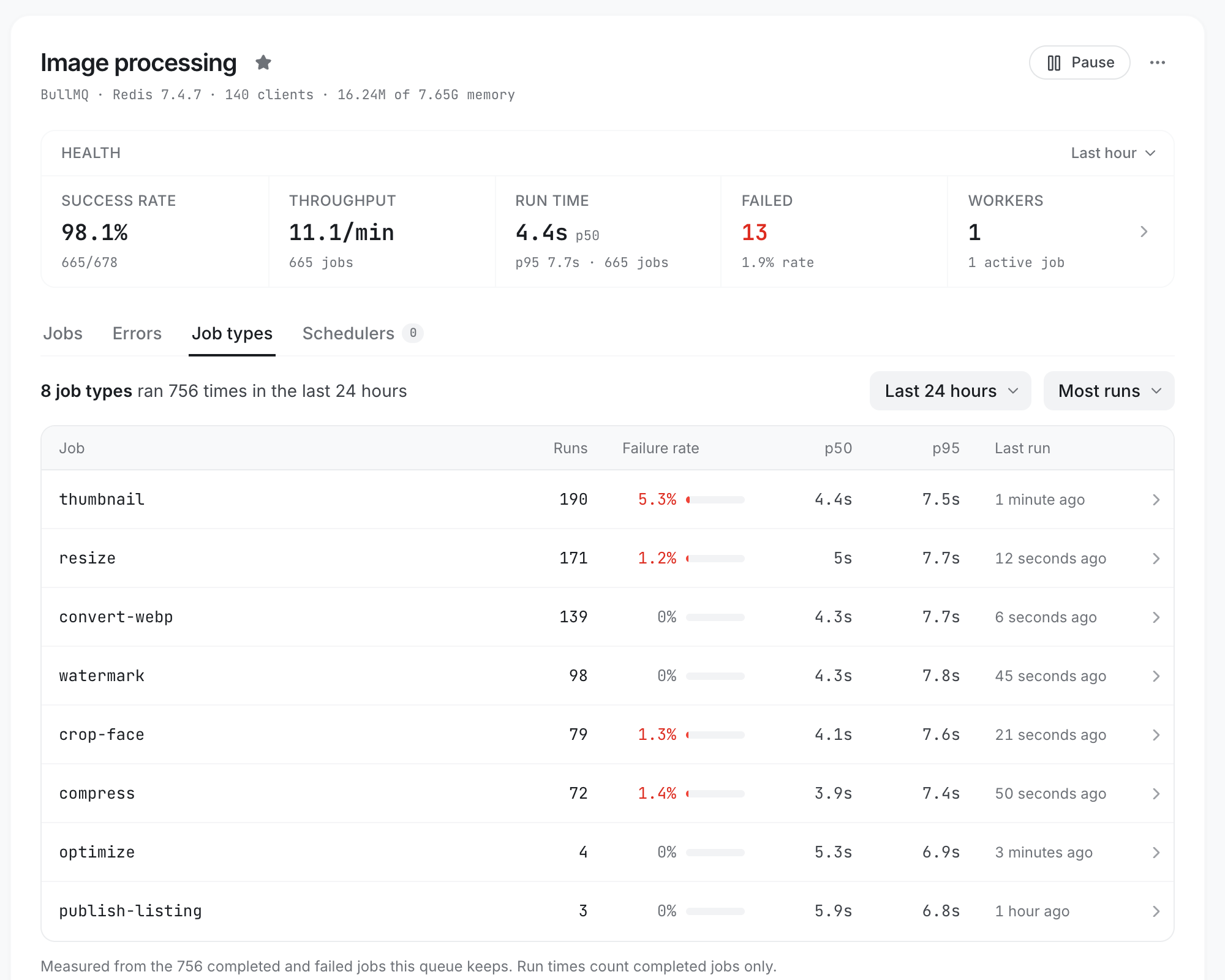Pause the Image processing queue
This screenshot has width=1225, height=980.
(x=1080, y=62)
